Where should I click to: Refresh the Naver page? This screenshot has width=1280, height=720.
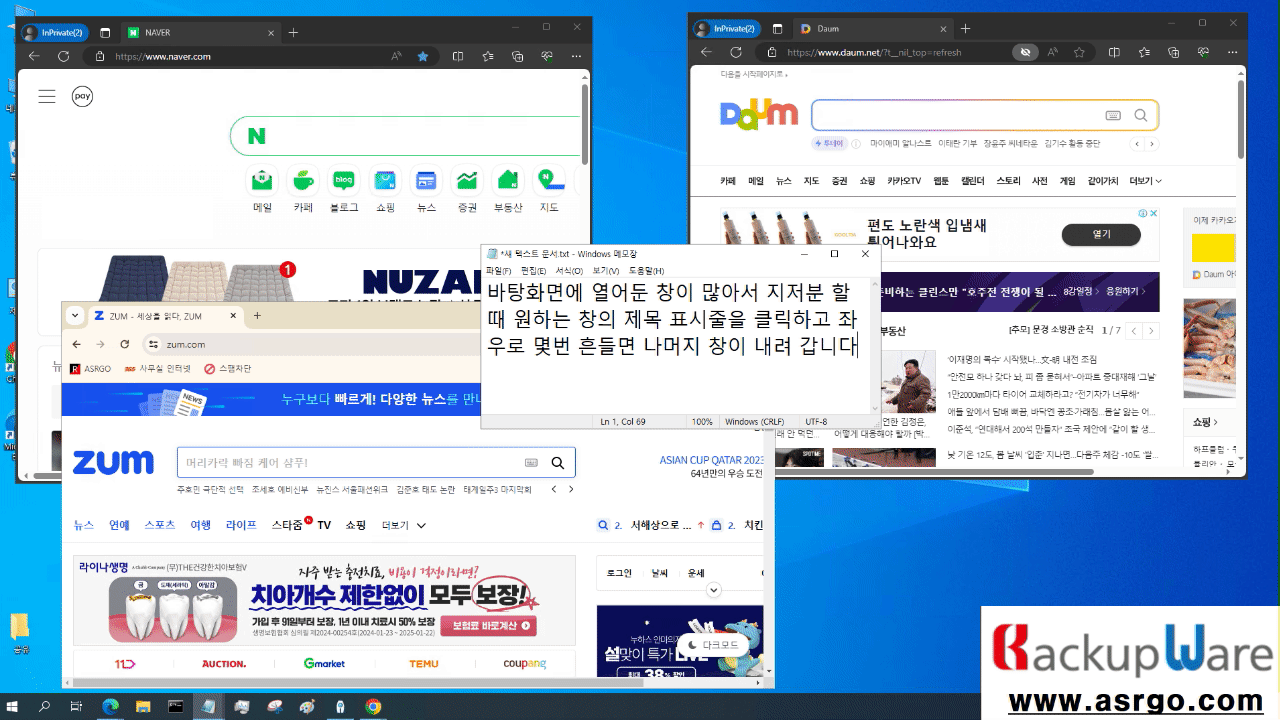(x=63, y=57)
